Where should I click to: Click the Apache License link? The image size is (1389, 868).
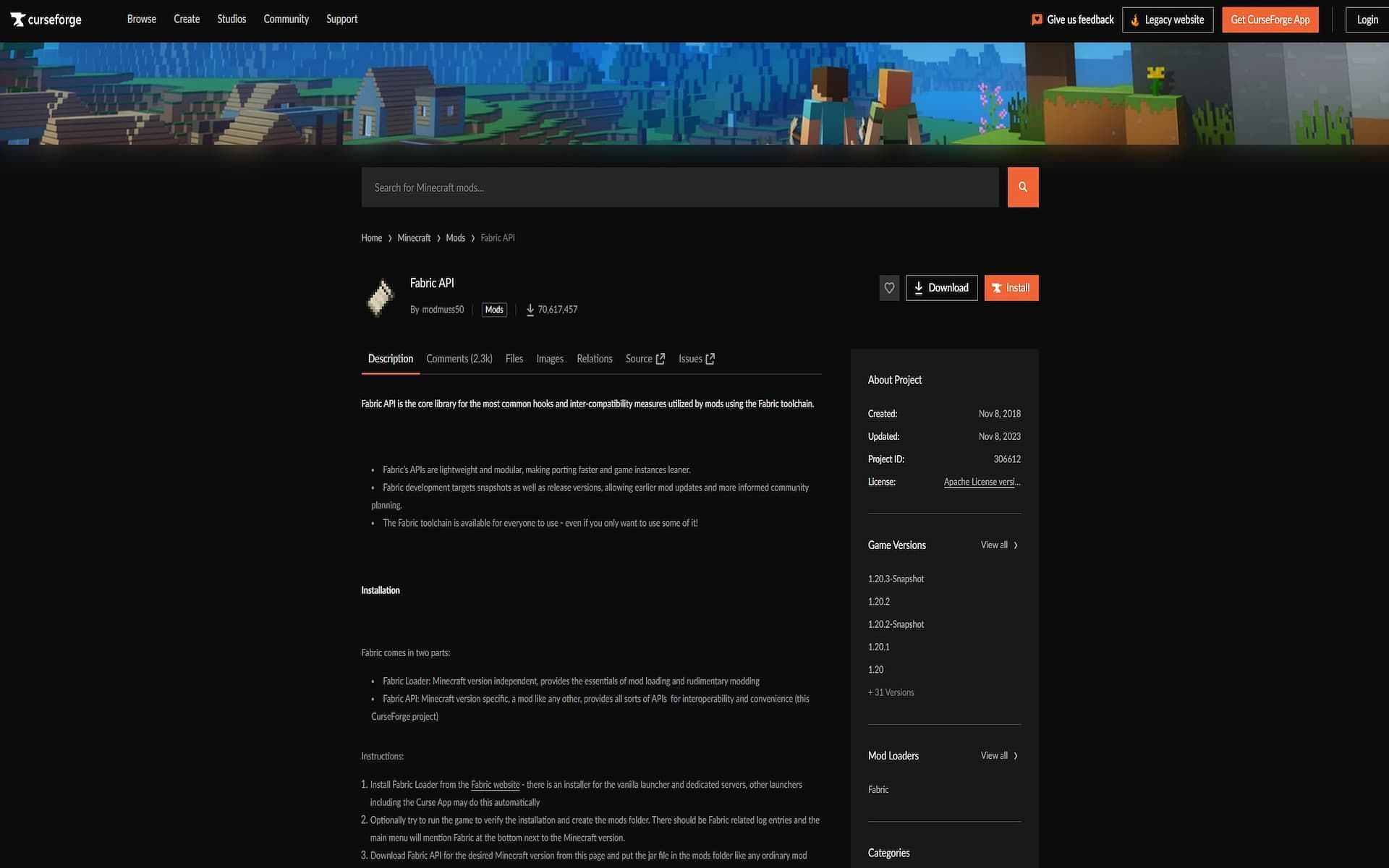(982, 482)
